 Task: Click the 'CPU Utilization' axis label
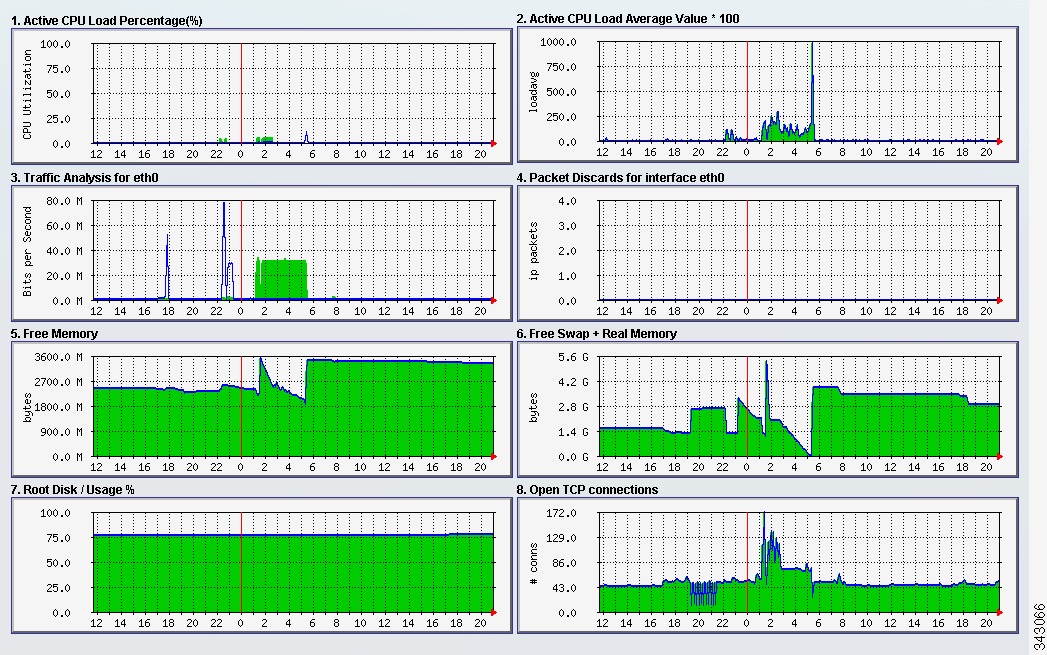coord(27,94)
